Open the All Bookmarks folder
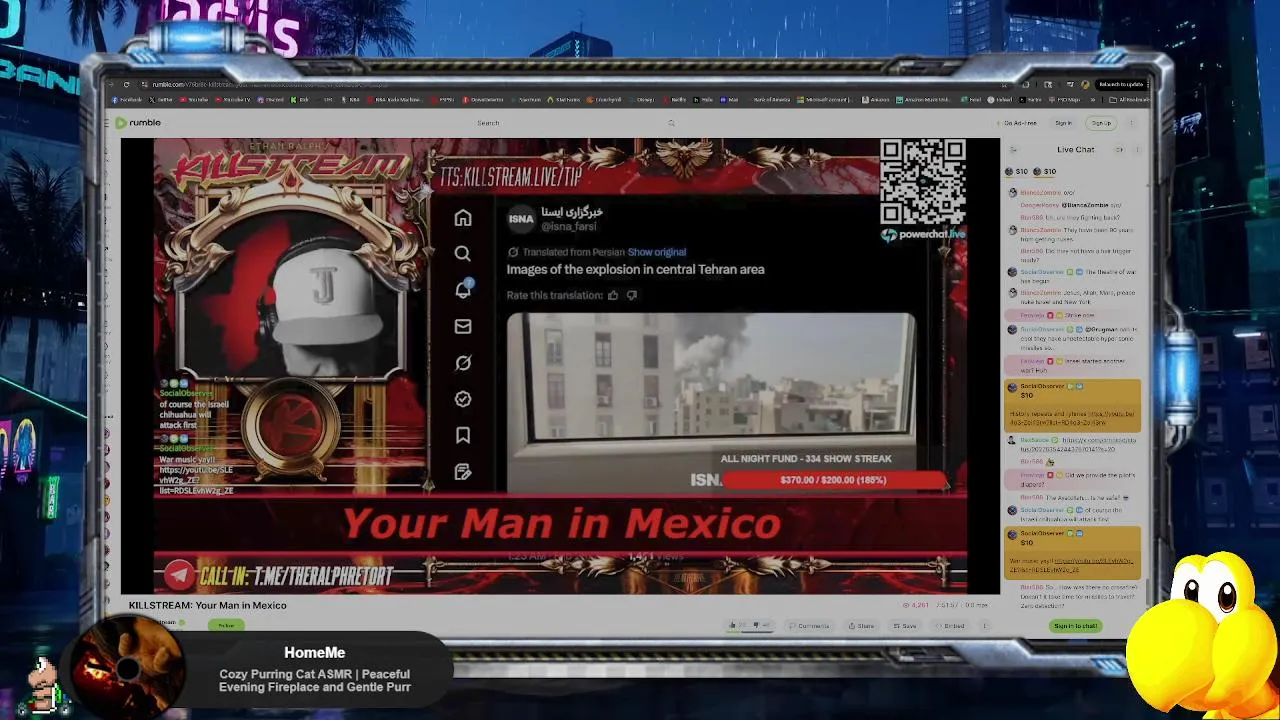 pos(1131,100)
